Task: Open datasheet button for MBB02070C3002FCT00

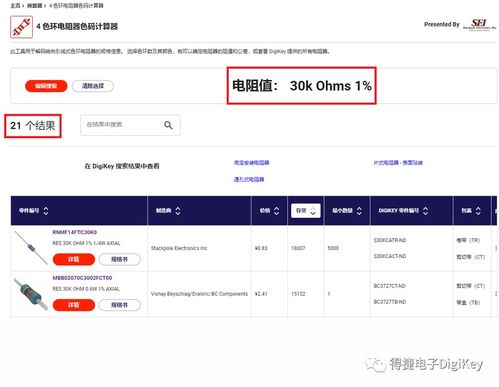Action: coord(119,305)
